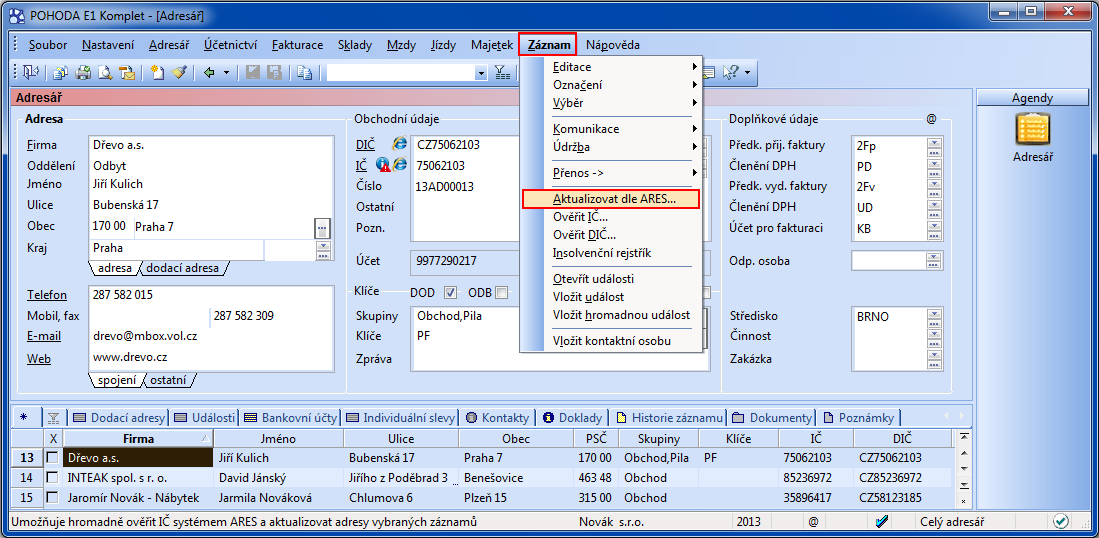1099x538 pixels.
Task: Click the filter funnel icon next to search box
Action: point(501,71)
